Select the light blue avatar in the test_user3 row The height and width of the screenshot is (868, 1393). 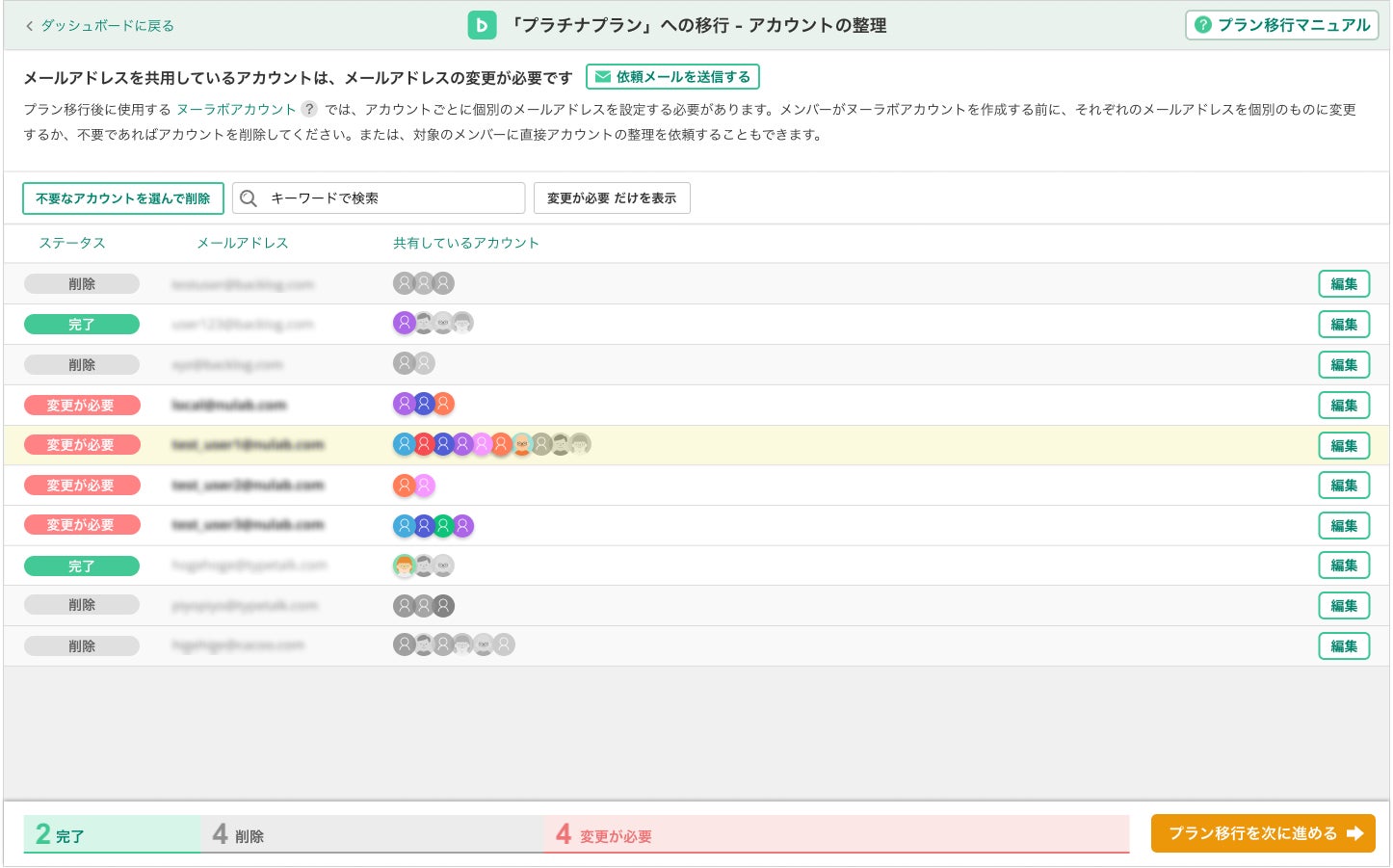(405, 526)
